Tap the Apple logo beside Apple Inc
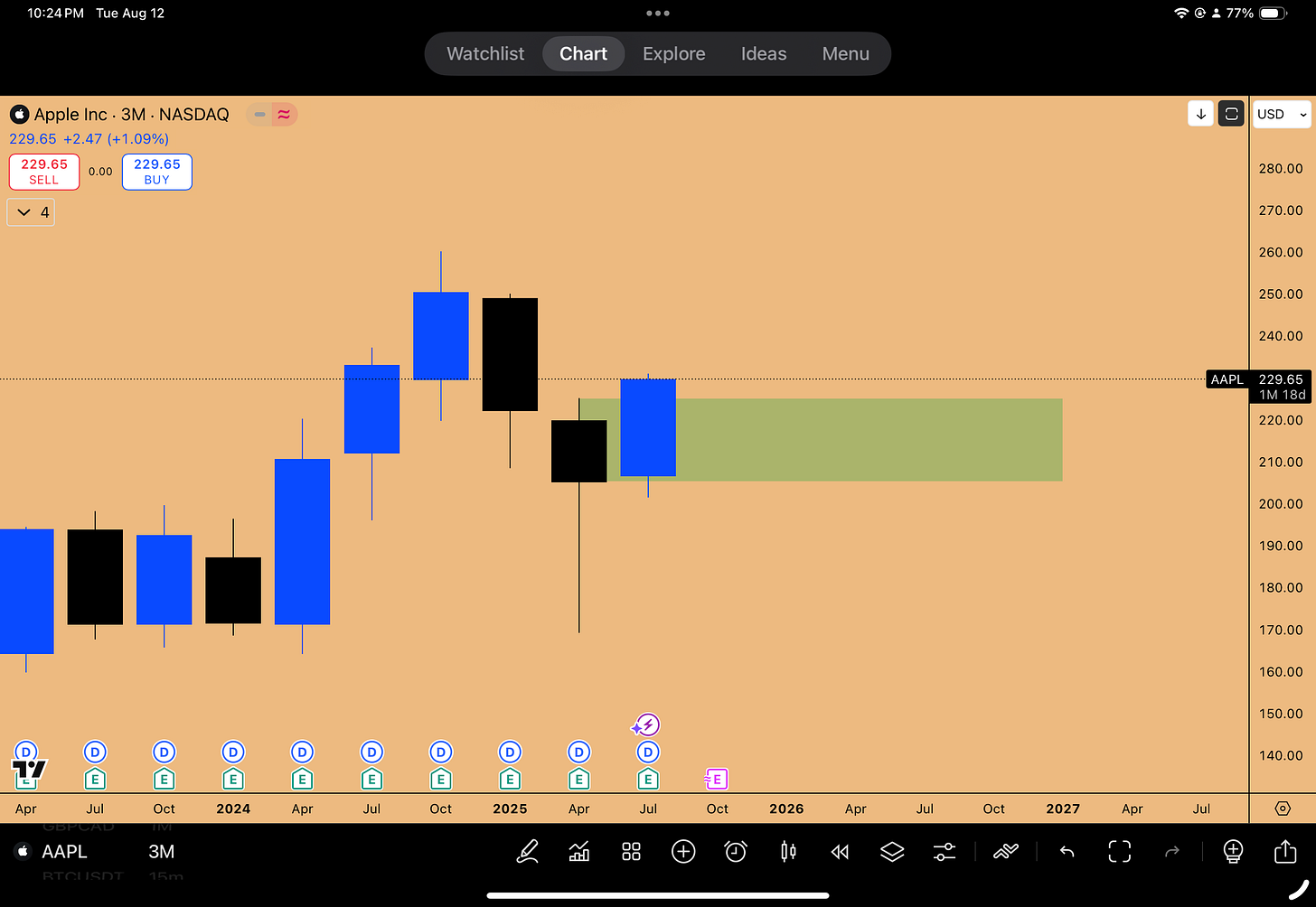 [19, 115]
